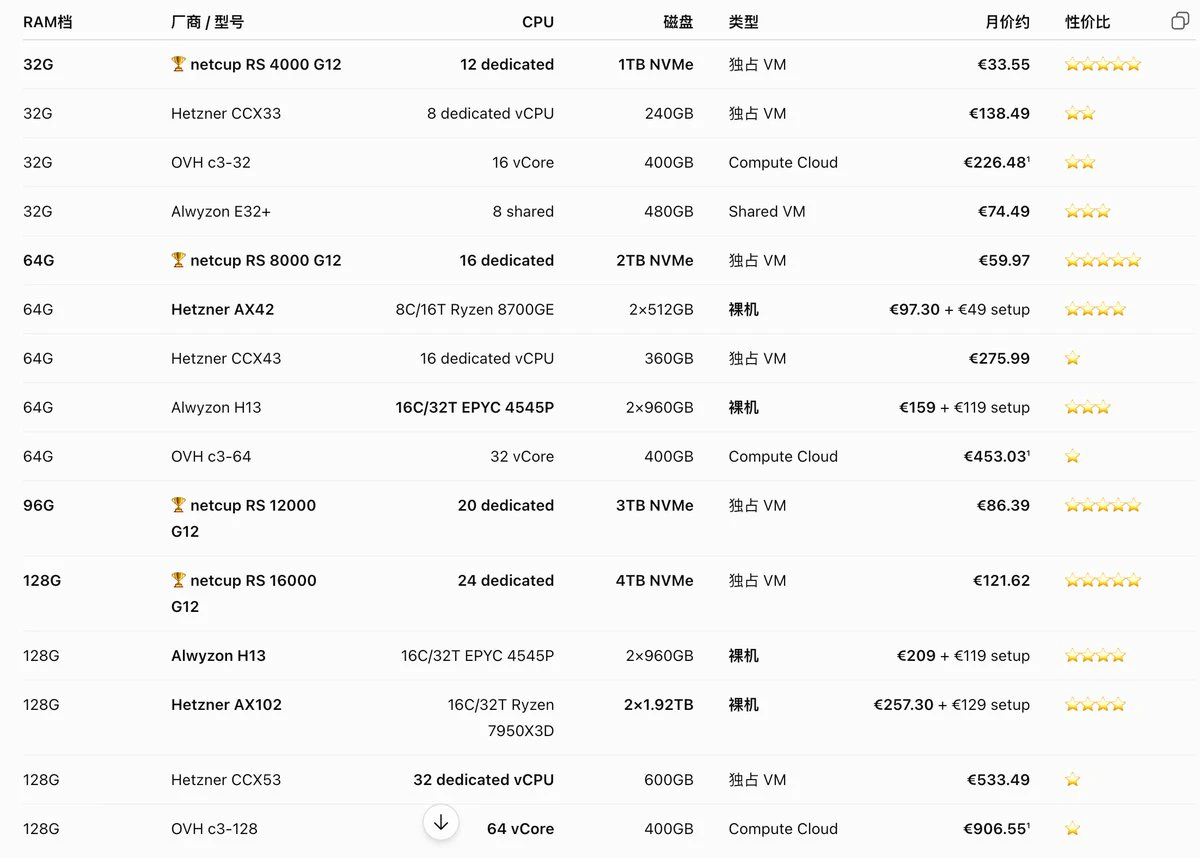Select the OVH c3-64 model cell

click(x=211, y=456)
